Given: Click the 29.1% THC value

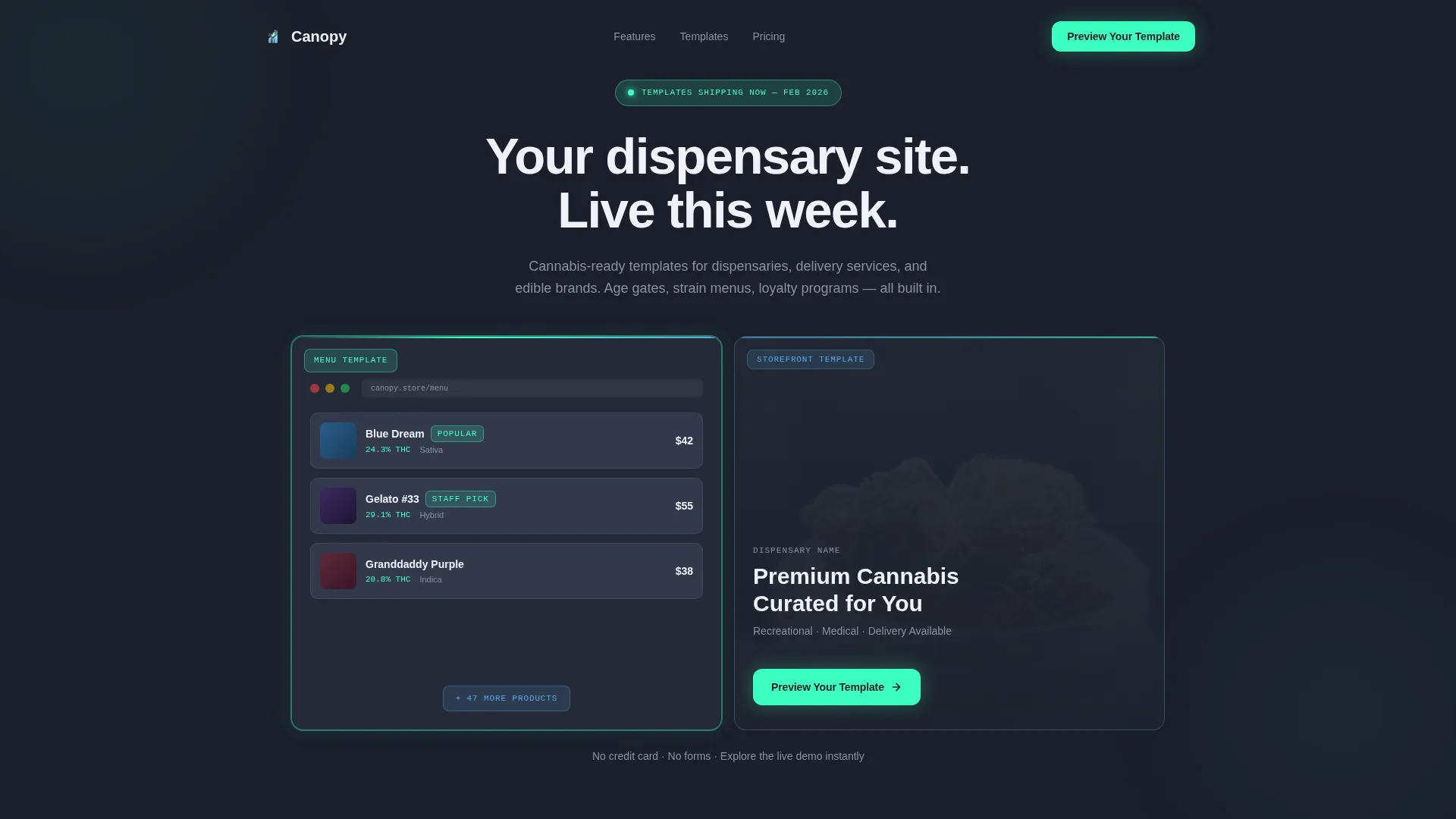Looking at the screenshot, I should 388,515.
